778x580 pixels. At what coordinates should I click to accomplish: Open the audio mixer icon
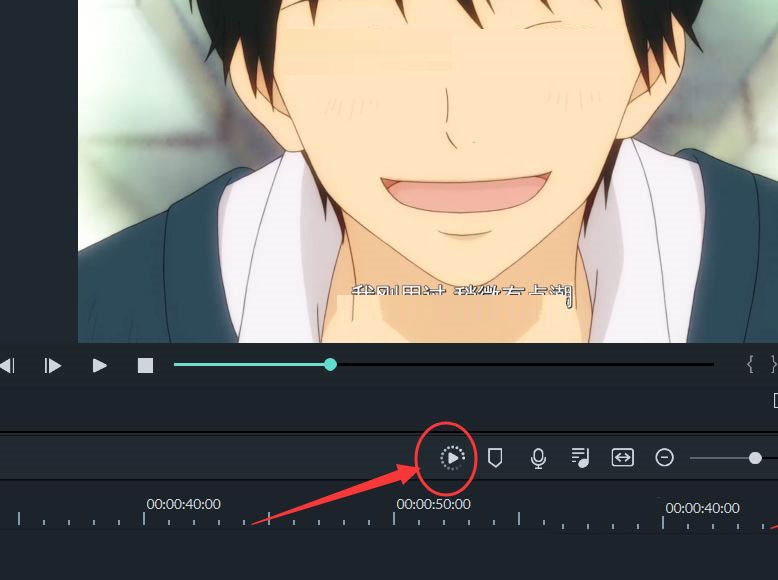click(580, 457)
